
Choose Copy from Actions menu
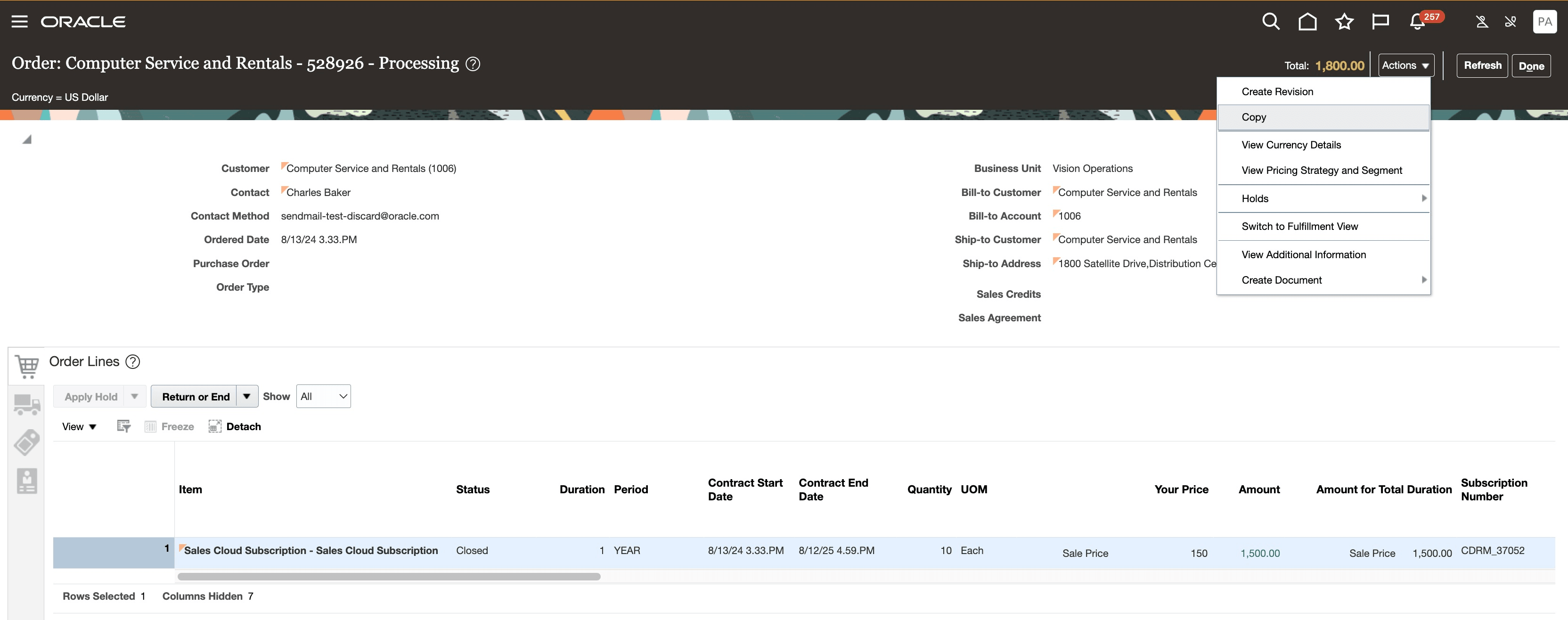coord(1323,117)
